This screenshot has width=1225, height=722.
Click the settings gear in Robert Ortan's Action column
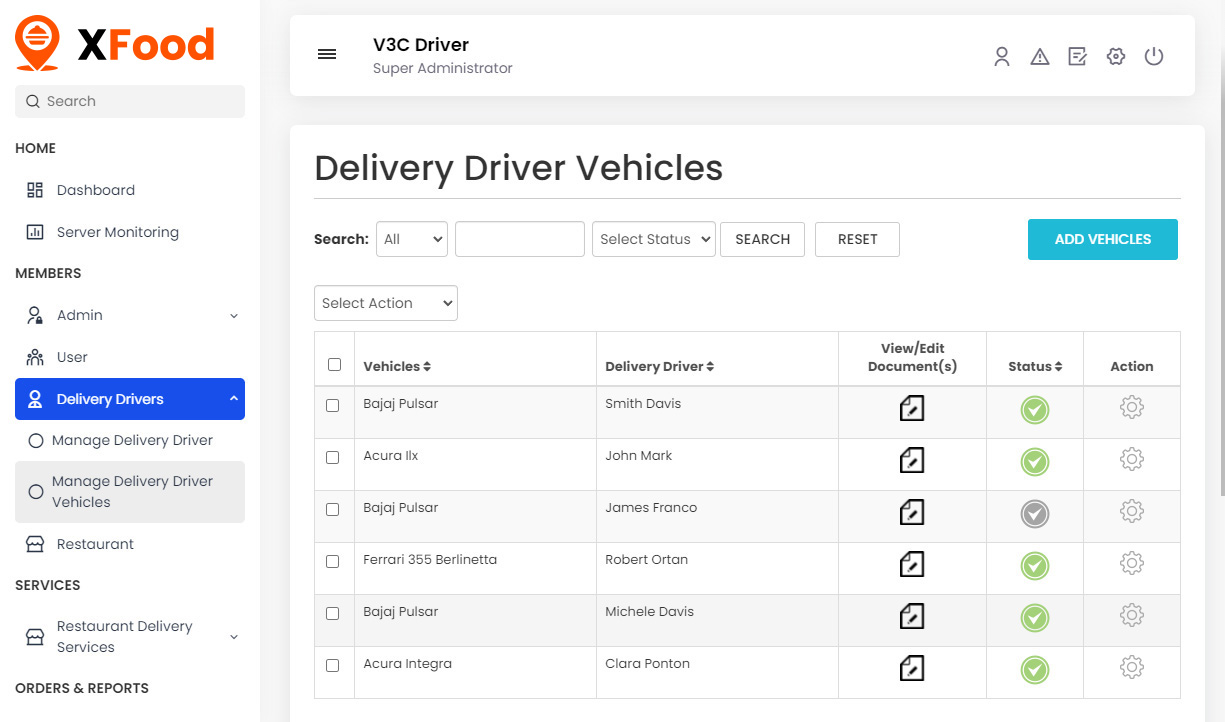[x=1131, y=563]
